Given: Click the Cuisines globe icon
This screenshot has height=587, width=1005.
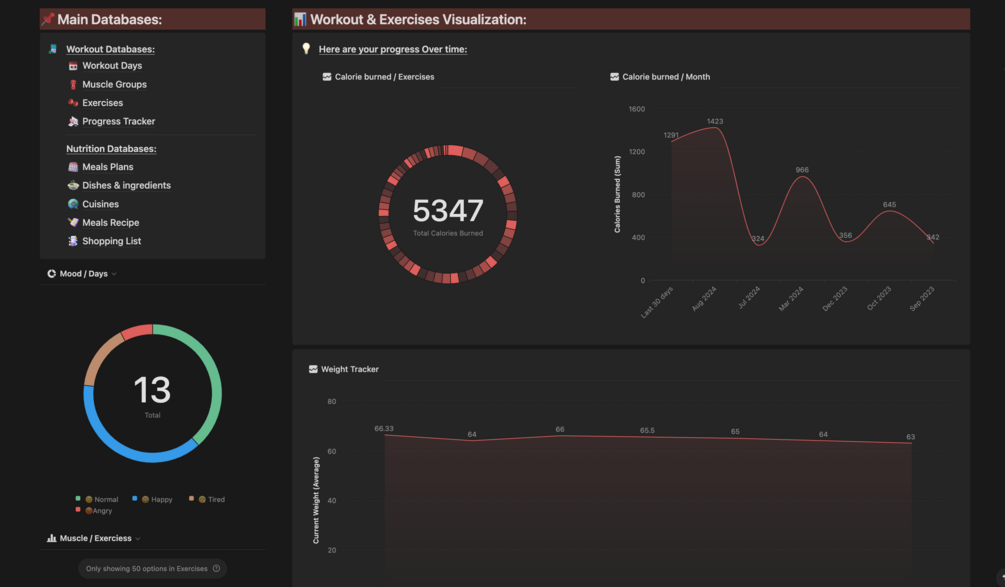Looking at the screenshot, I should tap(73, 204).
